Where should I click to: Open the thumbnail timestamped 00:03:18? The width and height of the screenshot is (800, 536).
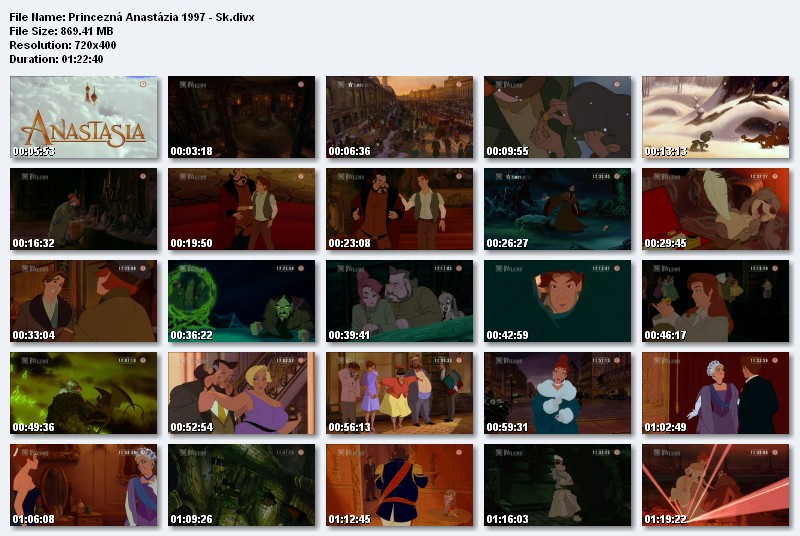click(x=241, y=117)
